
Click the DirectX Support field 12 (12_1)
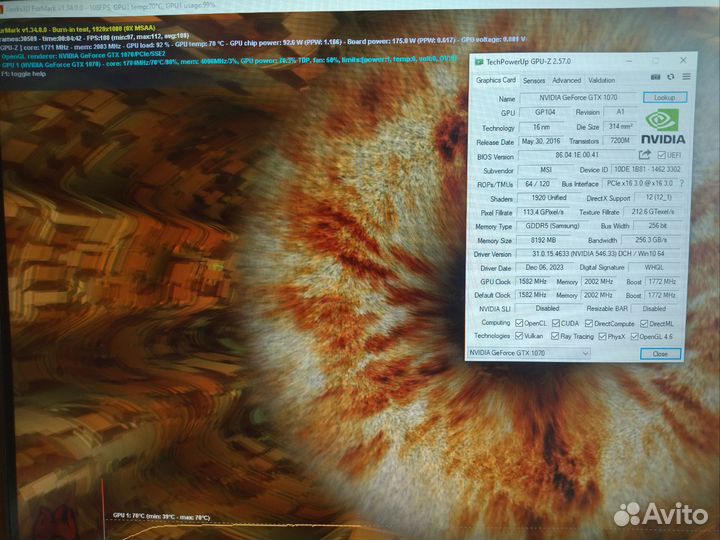click(x=658, y=197)
